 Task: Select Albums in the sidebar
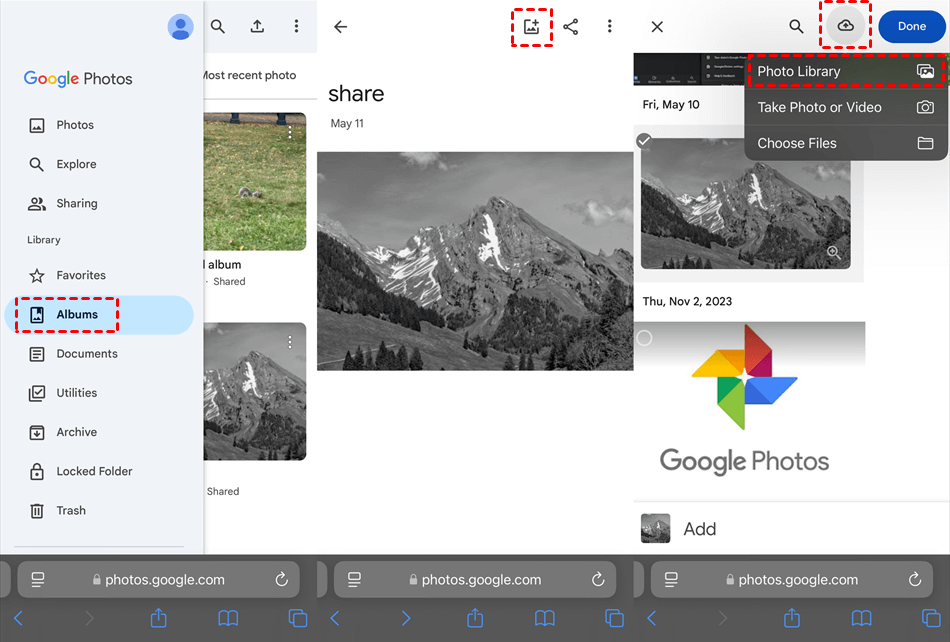[77, 314]
